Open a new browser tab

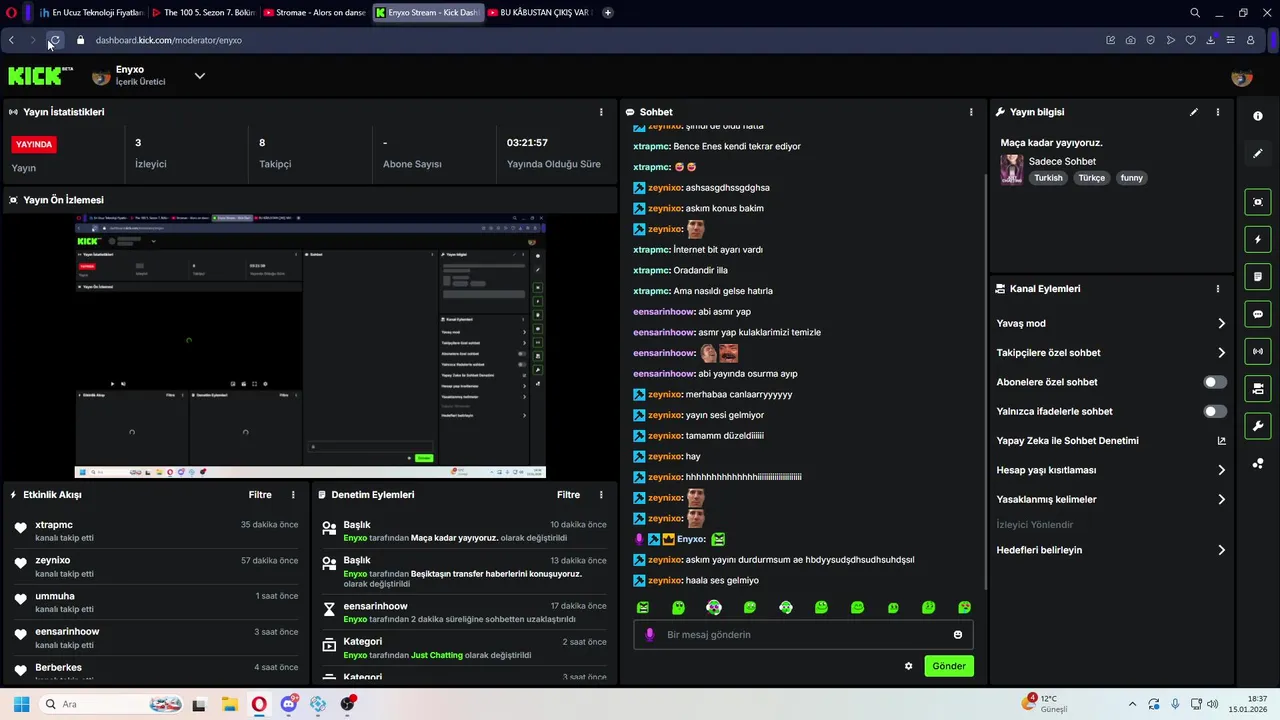point(608,13)
